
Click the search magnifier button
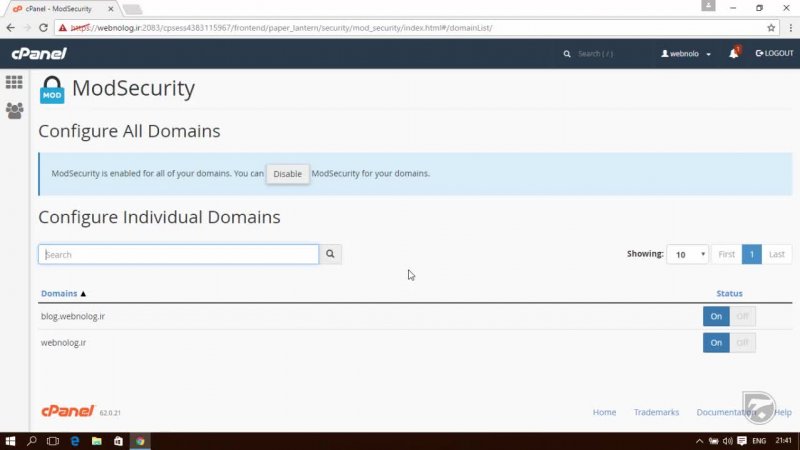pos(331,255)
